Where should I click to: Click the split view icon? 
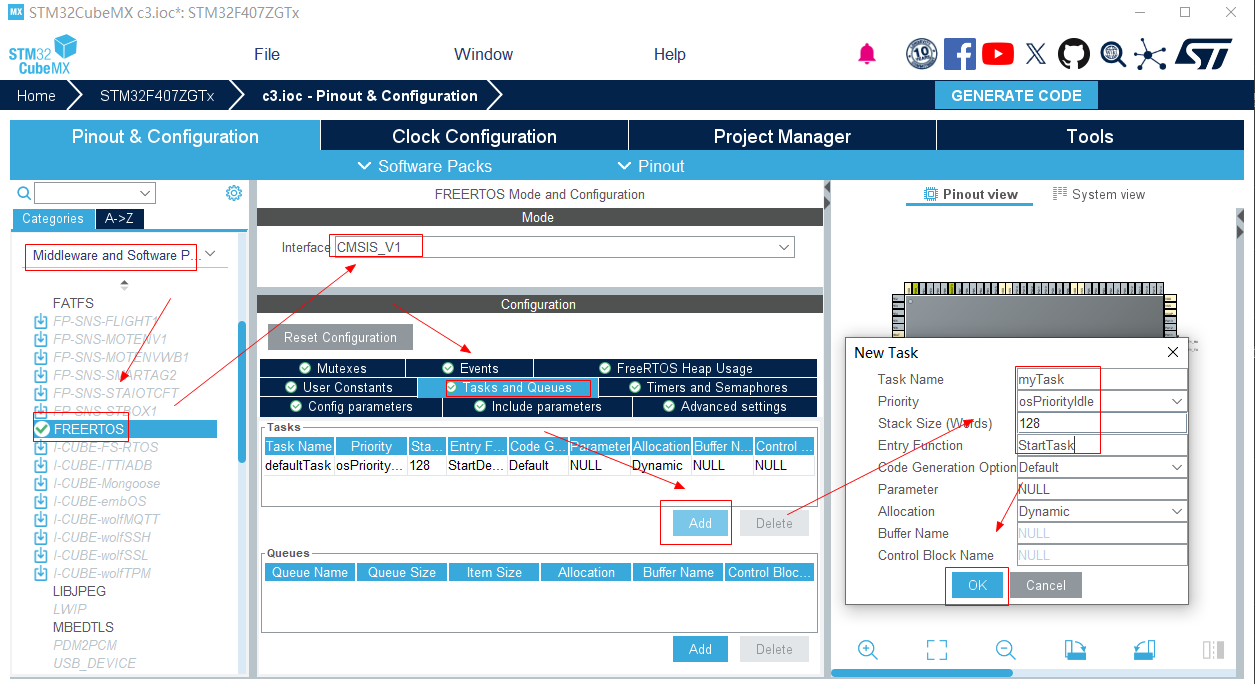point(1213,649)
